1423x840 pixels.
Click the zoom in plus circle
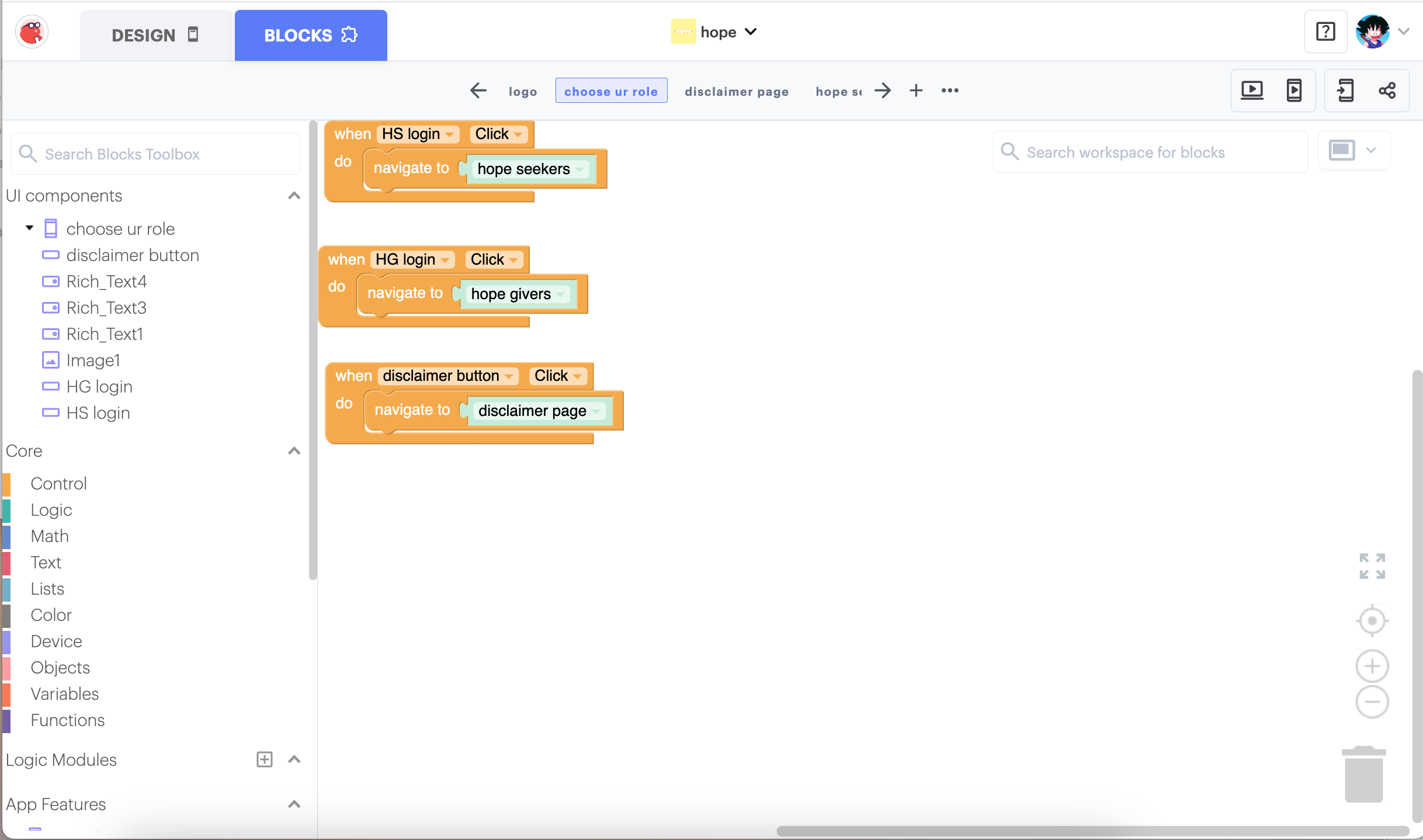click(x=1372, y=666)
